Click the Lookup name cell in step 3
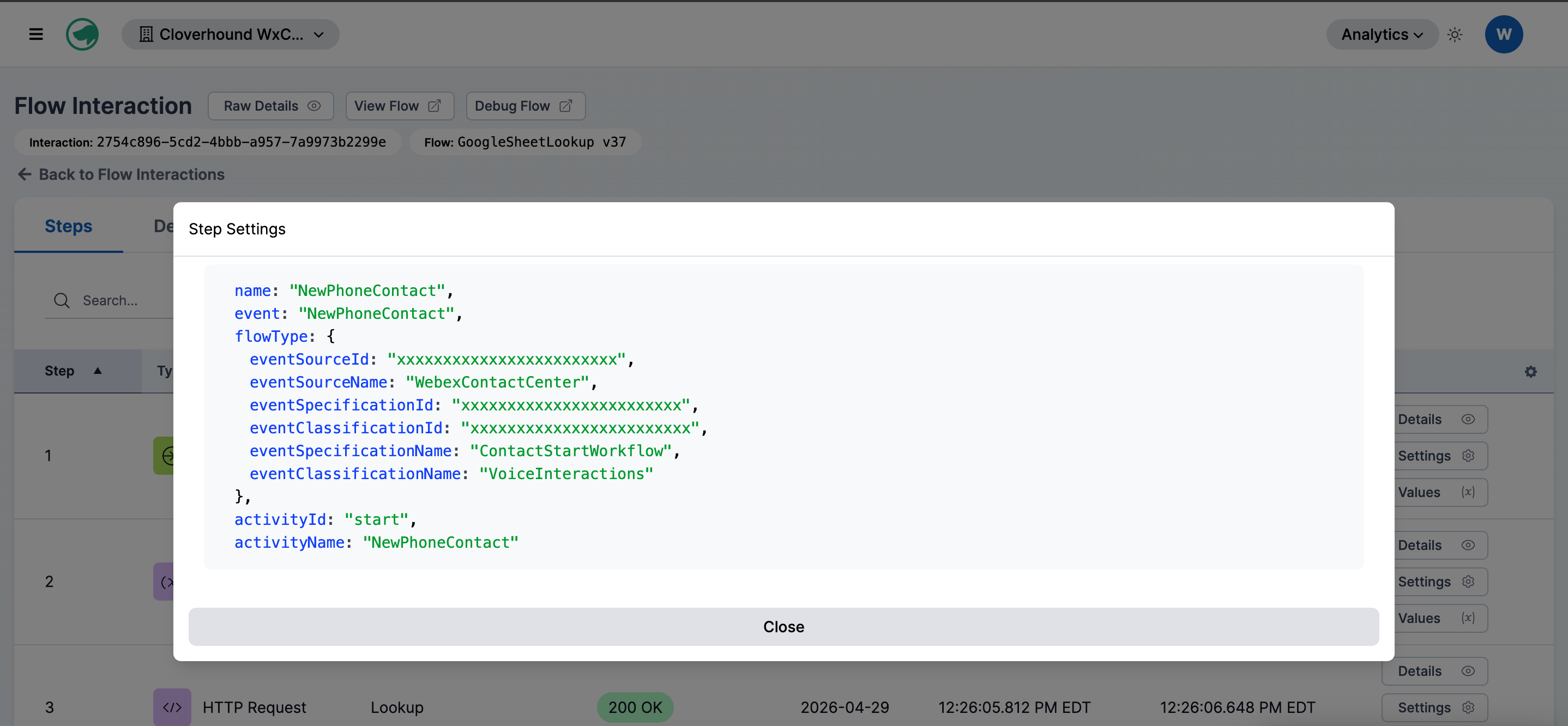 click(397, 707)
